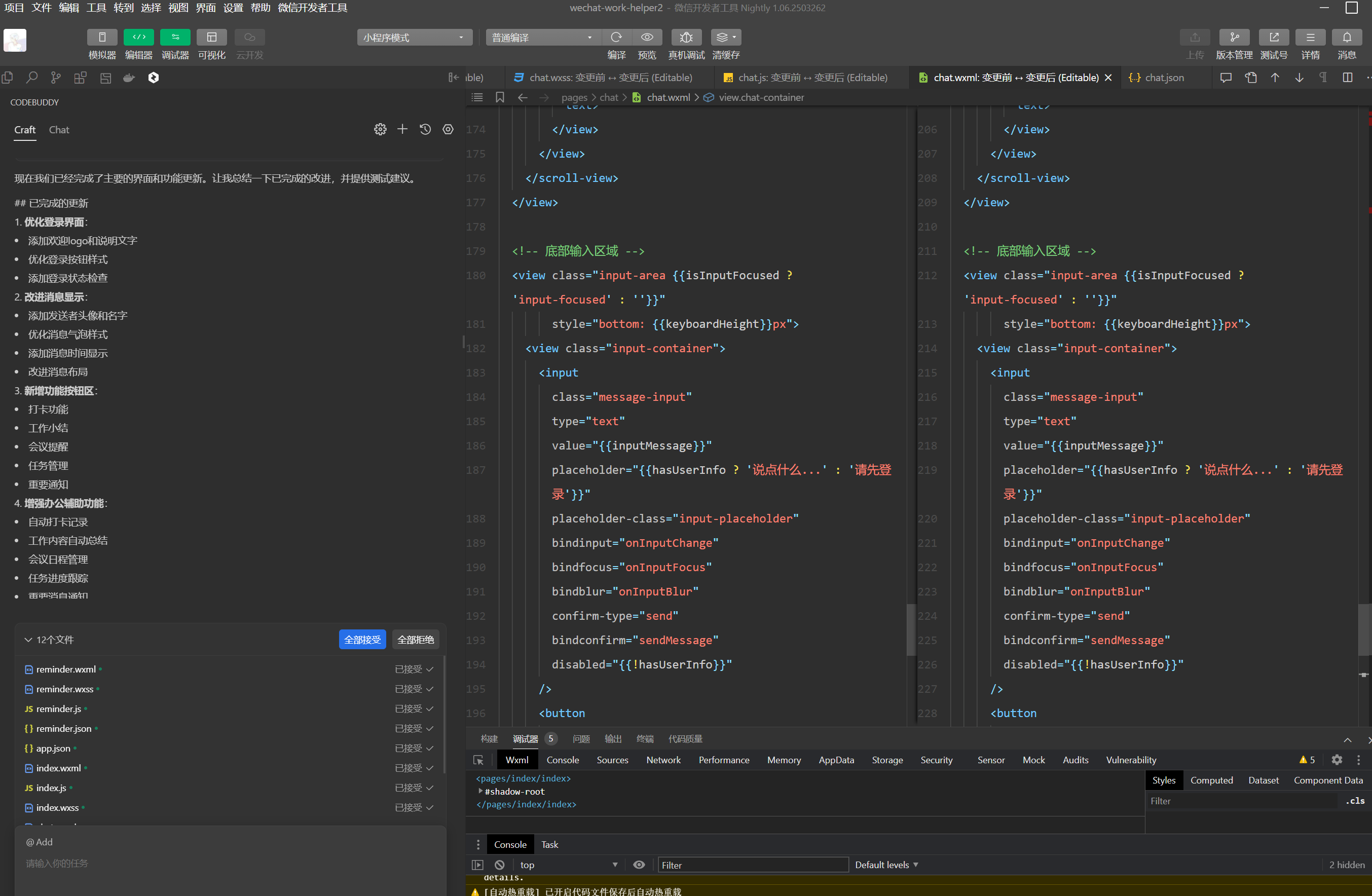Collapse the 12 files list

pyautogui.click(x=28, y=640)
